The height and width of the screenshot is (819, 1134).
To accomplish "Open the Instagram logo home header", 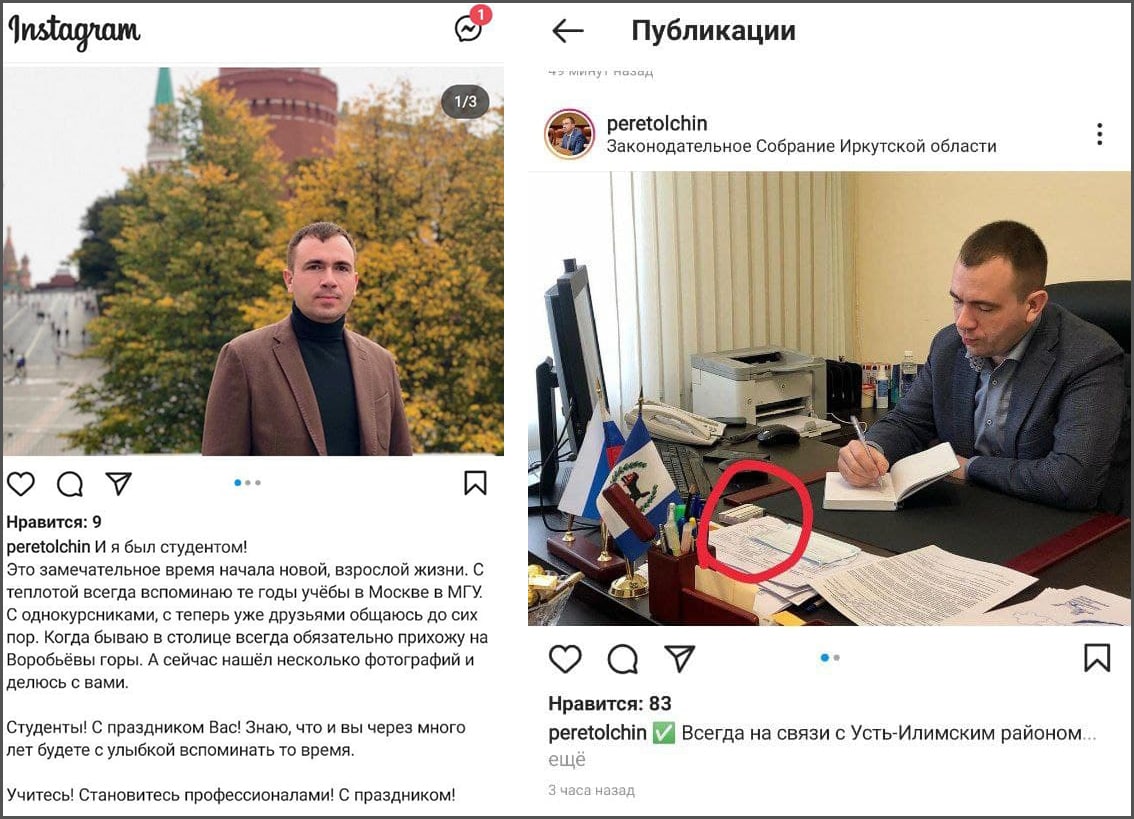I will [74, 31].
